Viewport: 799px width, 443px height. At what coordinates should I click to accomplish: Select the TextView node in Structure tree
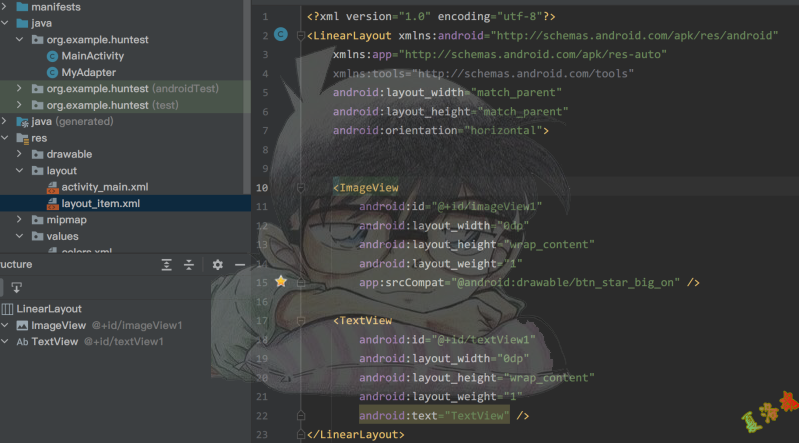click(x=54, y=341)
